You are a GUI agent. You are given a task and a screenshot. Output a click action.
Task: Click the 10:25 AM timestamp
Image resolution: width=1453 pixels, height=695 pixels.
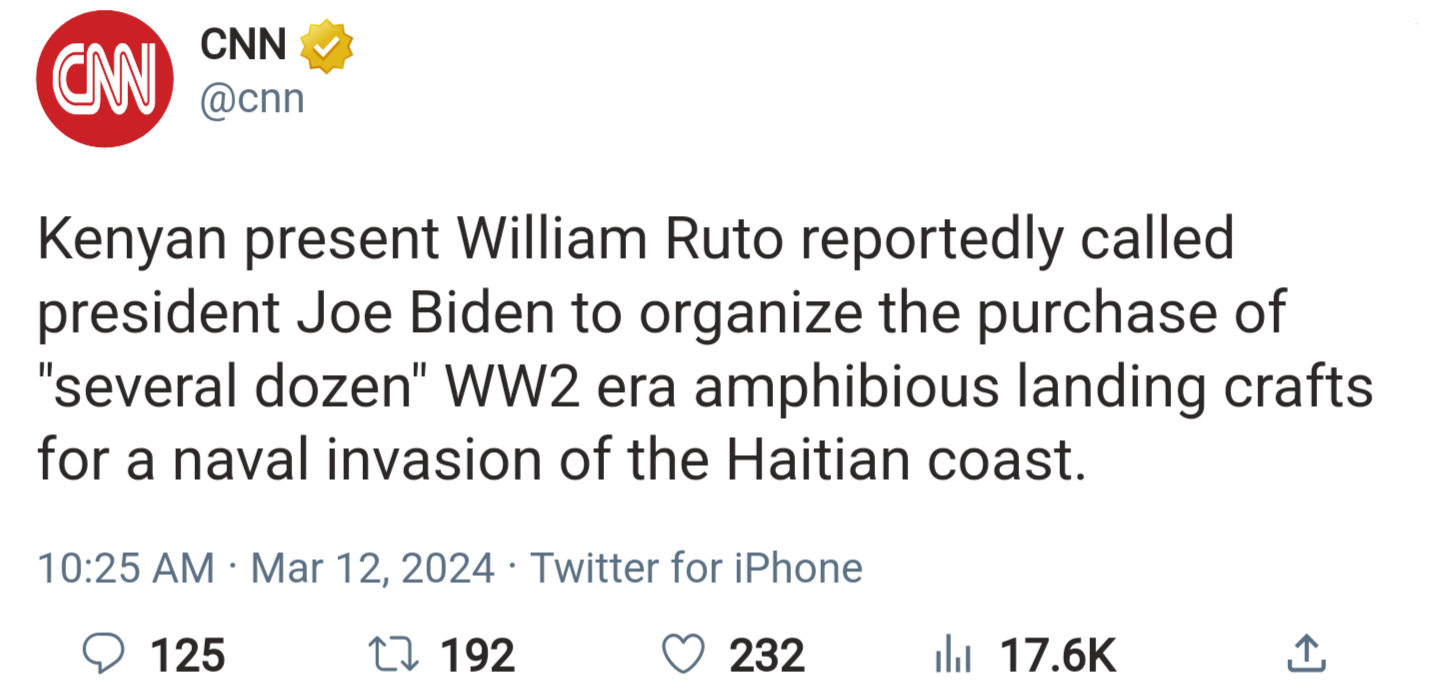(x=126, y=568)
